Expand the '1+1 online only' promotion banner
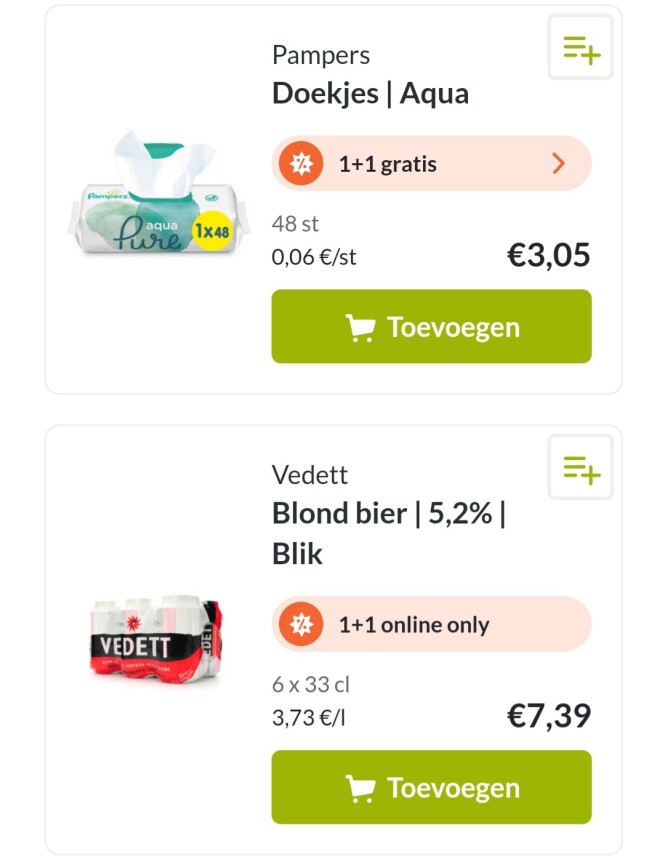665x867 pixels. click(x=430, y=623)
